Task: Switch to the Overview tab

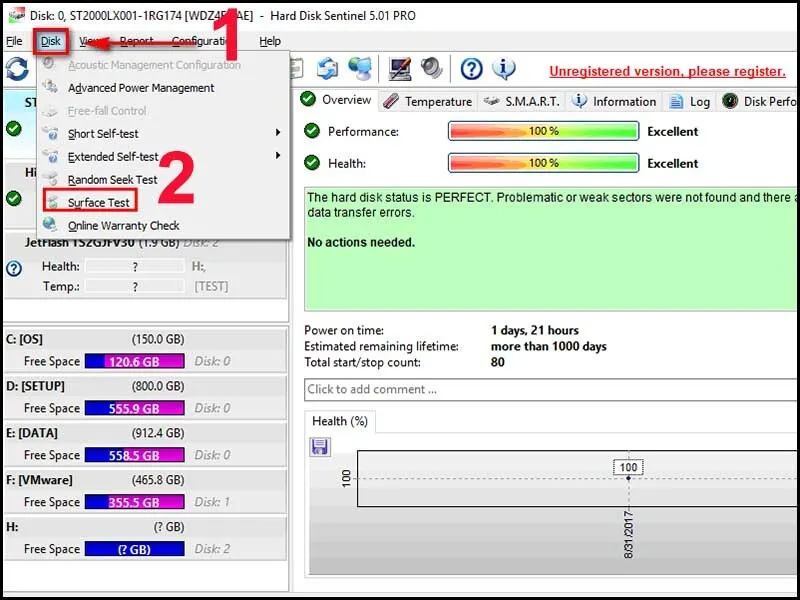Action: pos(337,100)
